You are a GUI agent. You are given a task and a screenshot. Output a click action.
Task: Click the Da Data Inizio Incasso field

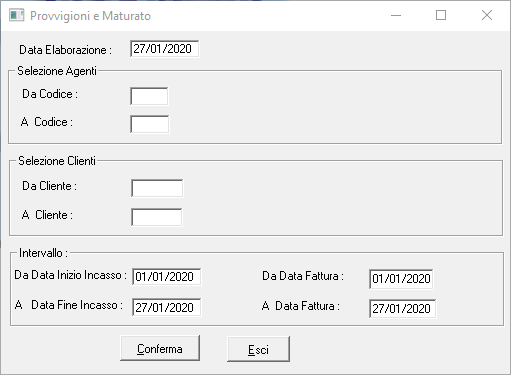click(167, 277)
